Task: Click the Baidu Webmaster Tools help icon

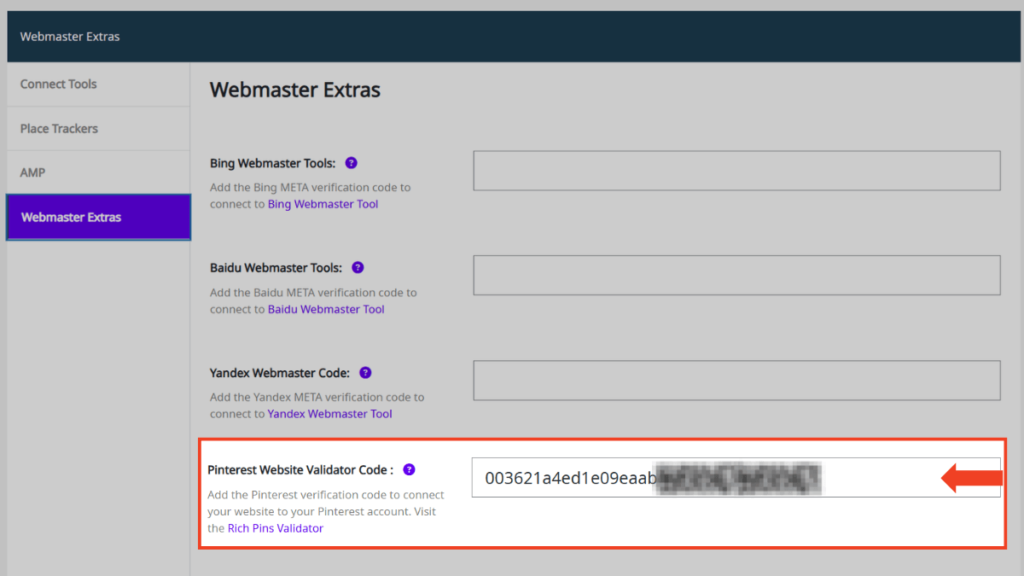Action: coord(358,268)
